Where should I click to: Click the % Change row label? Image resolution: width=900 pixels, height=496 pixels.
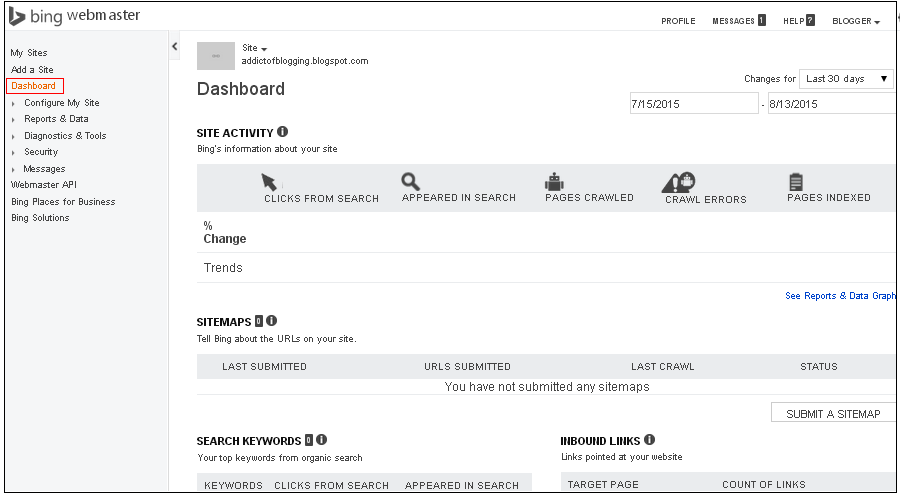(x=224, y=232)
